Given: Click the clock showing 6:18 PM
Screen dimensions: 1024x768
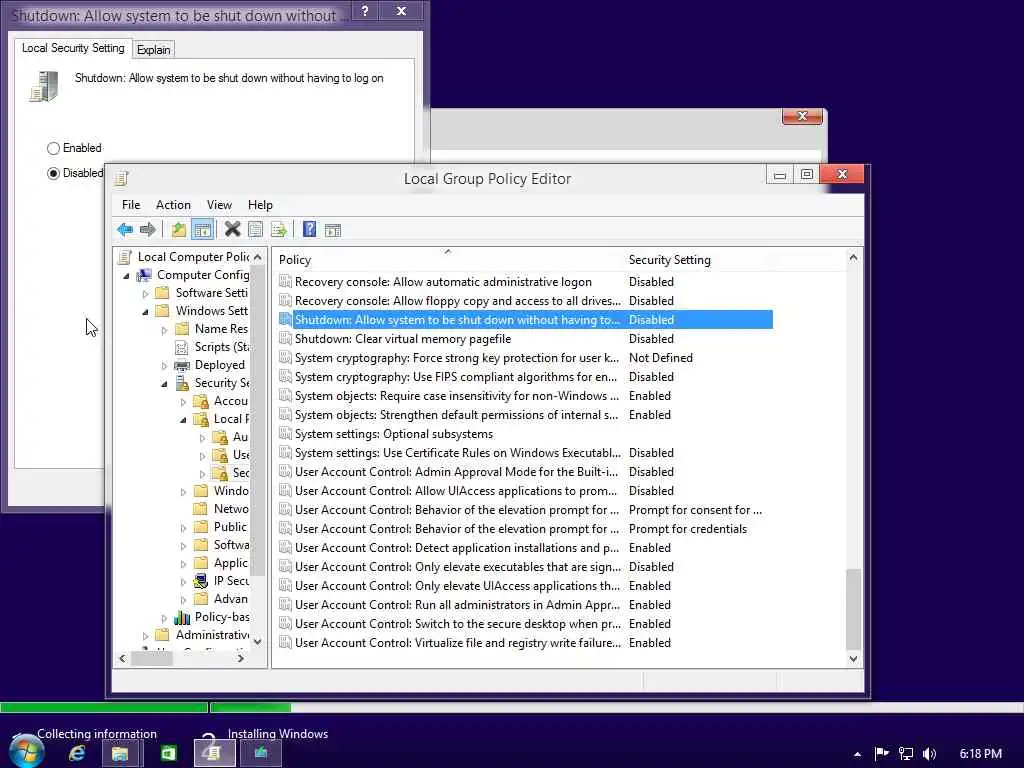Looking at the screenshot, I should pyautogui.click(x=980, y=754).
